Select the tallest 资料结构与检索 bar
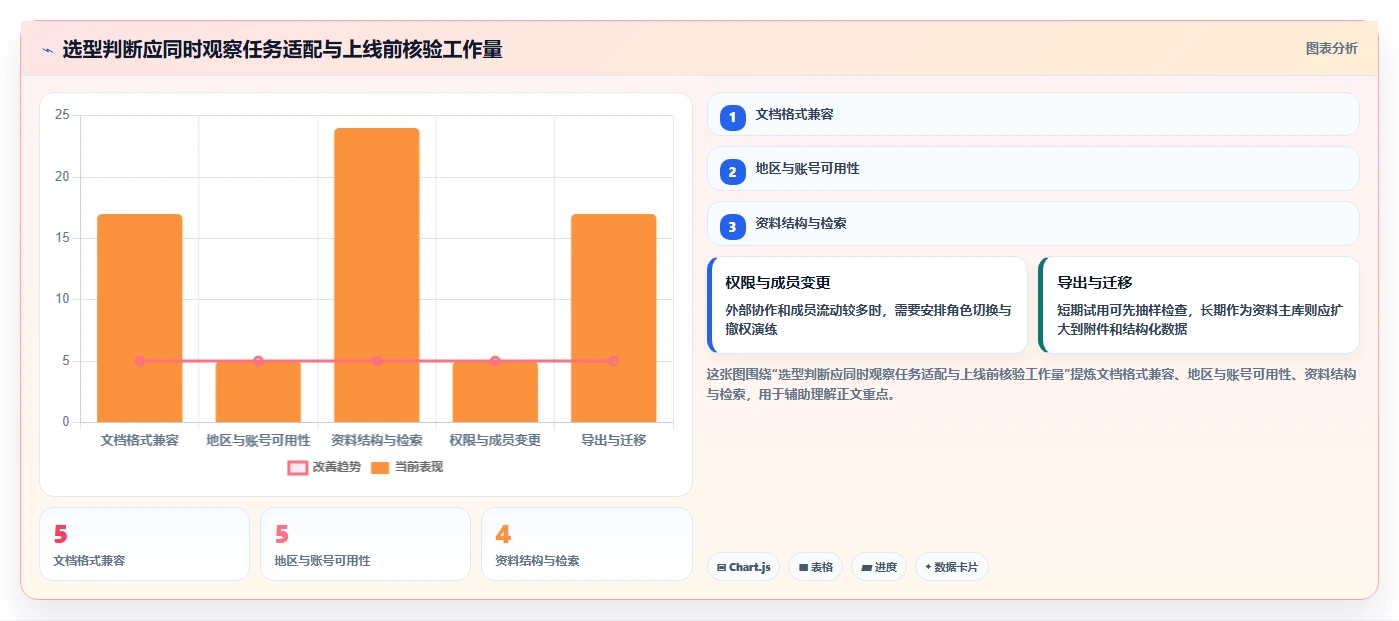Image resolution: width=1399 pixels, height=621 pixels. pyautogui.click(x=376, y=275)
